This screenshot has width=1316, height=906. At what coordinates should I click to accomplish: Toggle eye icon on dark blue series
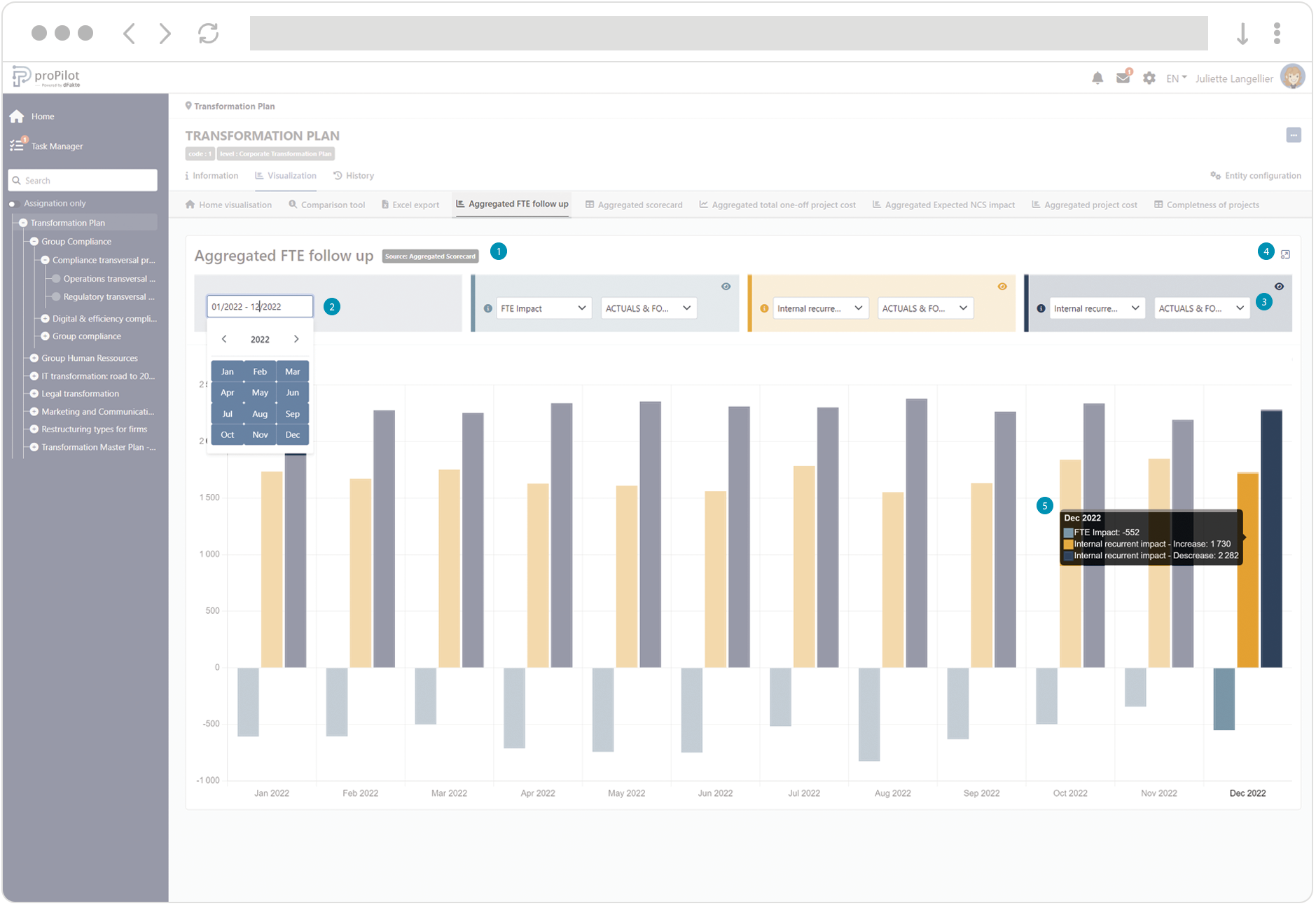pyautogui.click(x=1279, y=287)
